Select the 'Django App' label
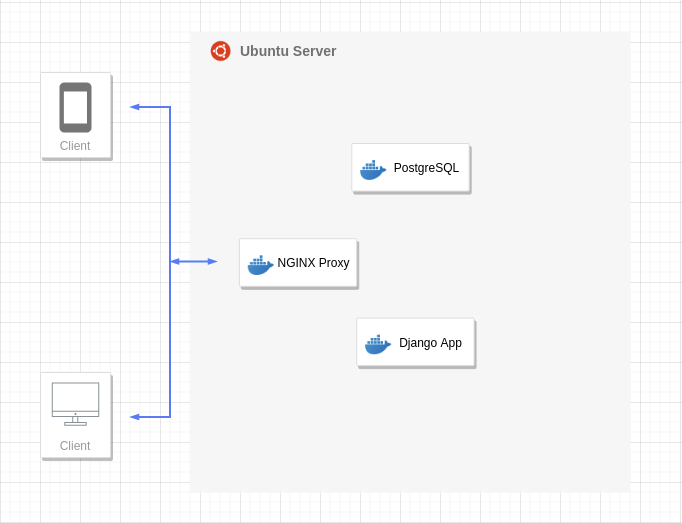Viewport: 682px width, 523px height. [430, 343]
